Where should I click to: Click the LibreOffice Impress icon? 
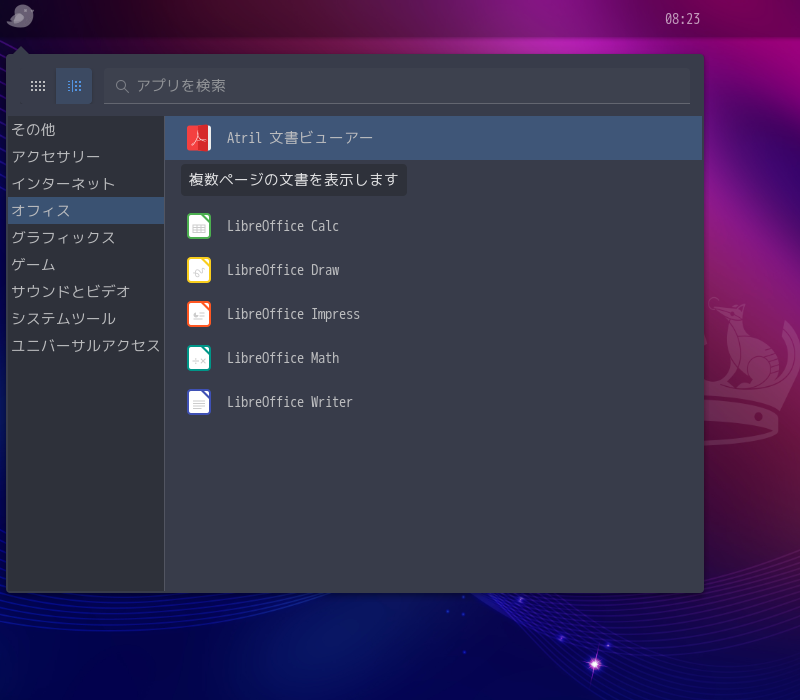pyautogui.click(x=199, y=314)
